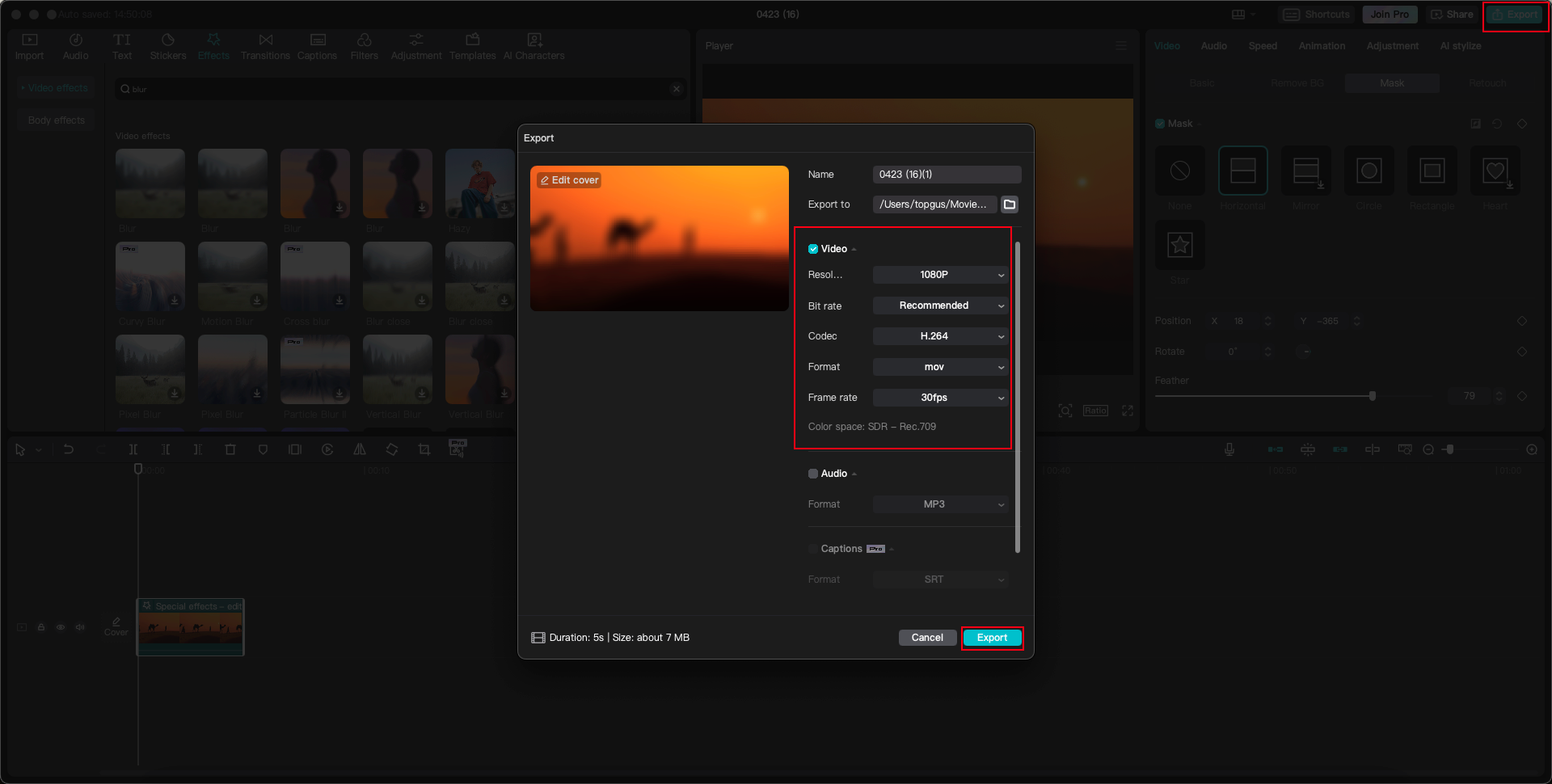Clear the blur search with X icon
The image size is (1552, 784).
pyautogui.click(x=677, y=89)
